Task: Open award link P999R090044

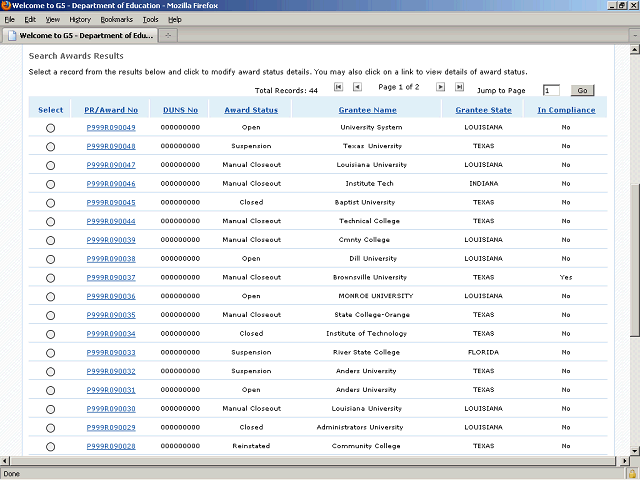Action: click(x=111, y=221)
